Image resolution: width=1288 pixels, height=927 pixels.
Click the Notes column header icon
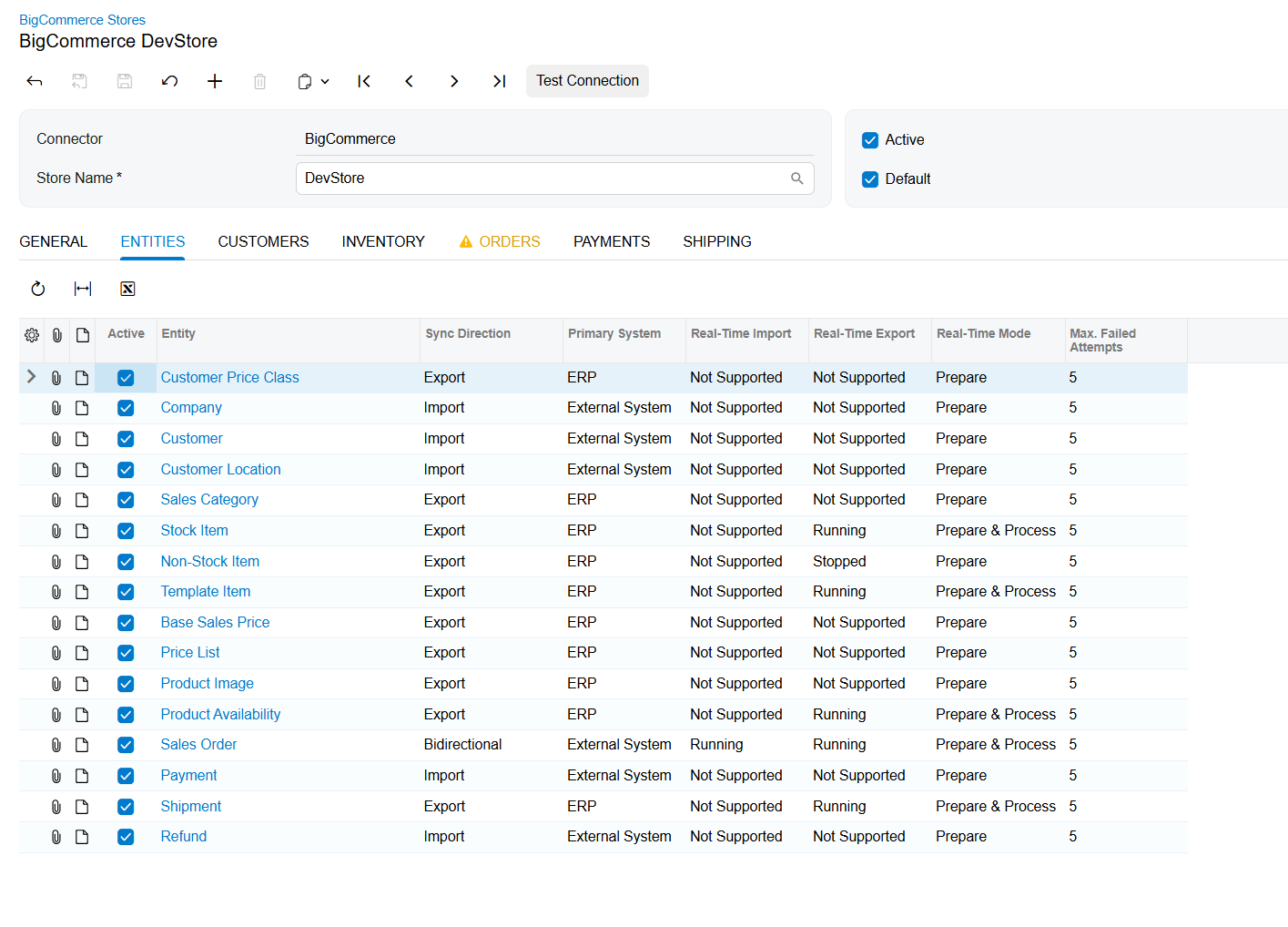click(x=83, y=335)
